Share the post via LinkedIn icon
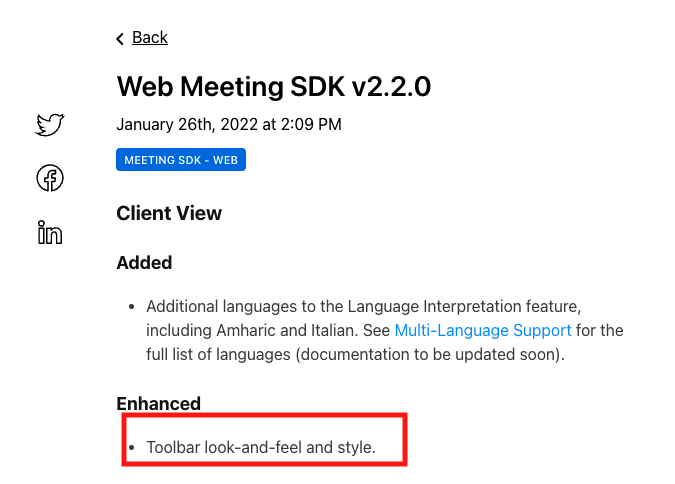The image size is (675, 484). pyautogui.click(x=50, y=233)
